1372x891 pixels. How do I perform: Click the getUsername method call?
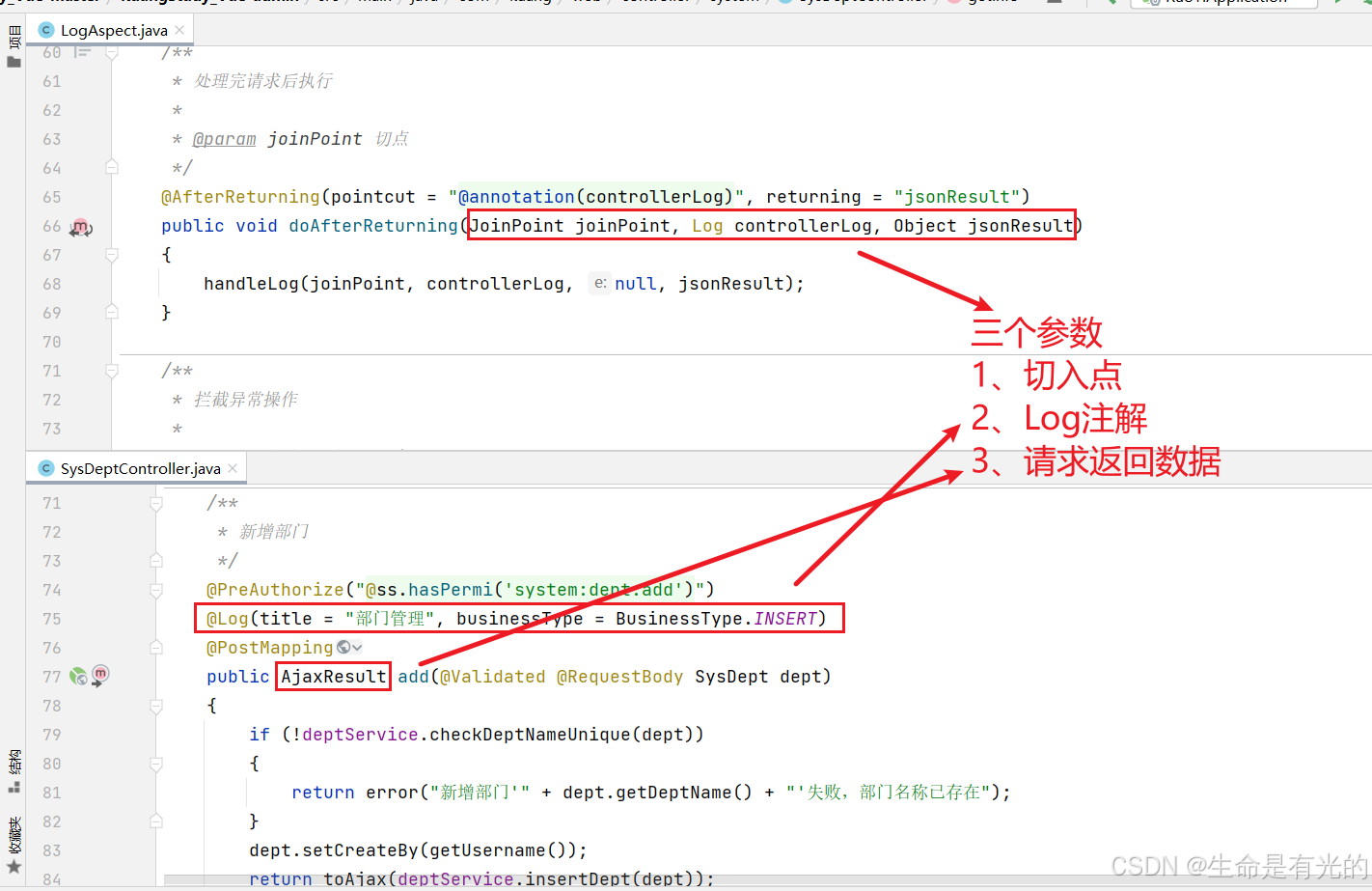[488, 850]
